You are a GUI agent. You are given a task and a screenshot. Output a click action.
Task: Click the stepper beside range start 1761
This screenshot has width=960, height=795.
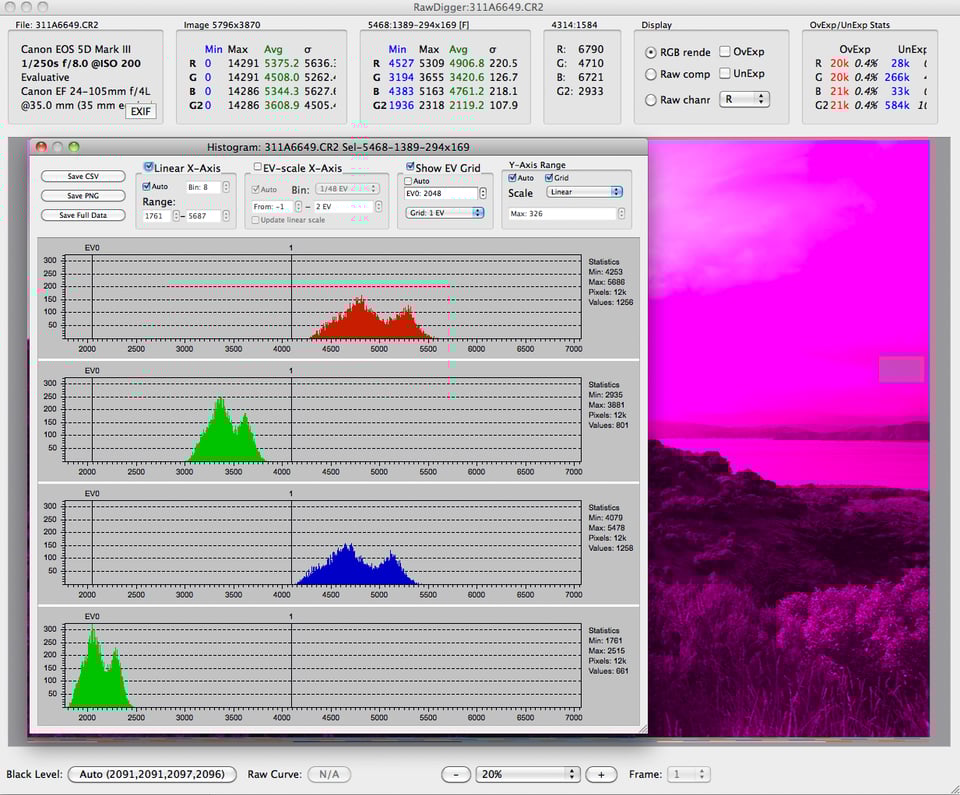tap(176, 216)
